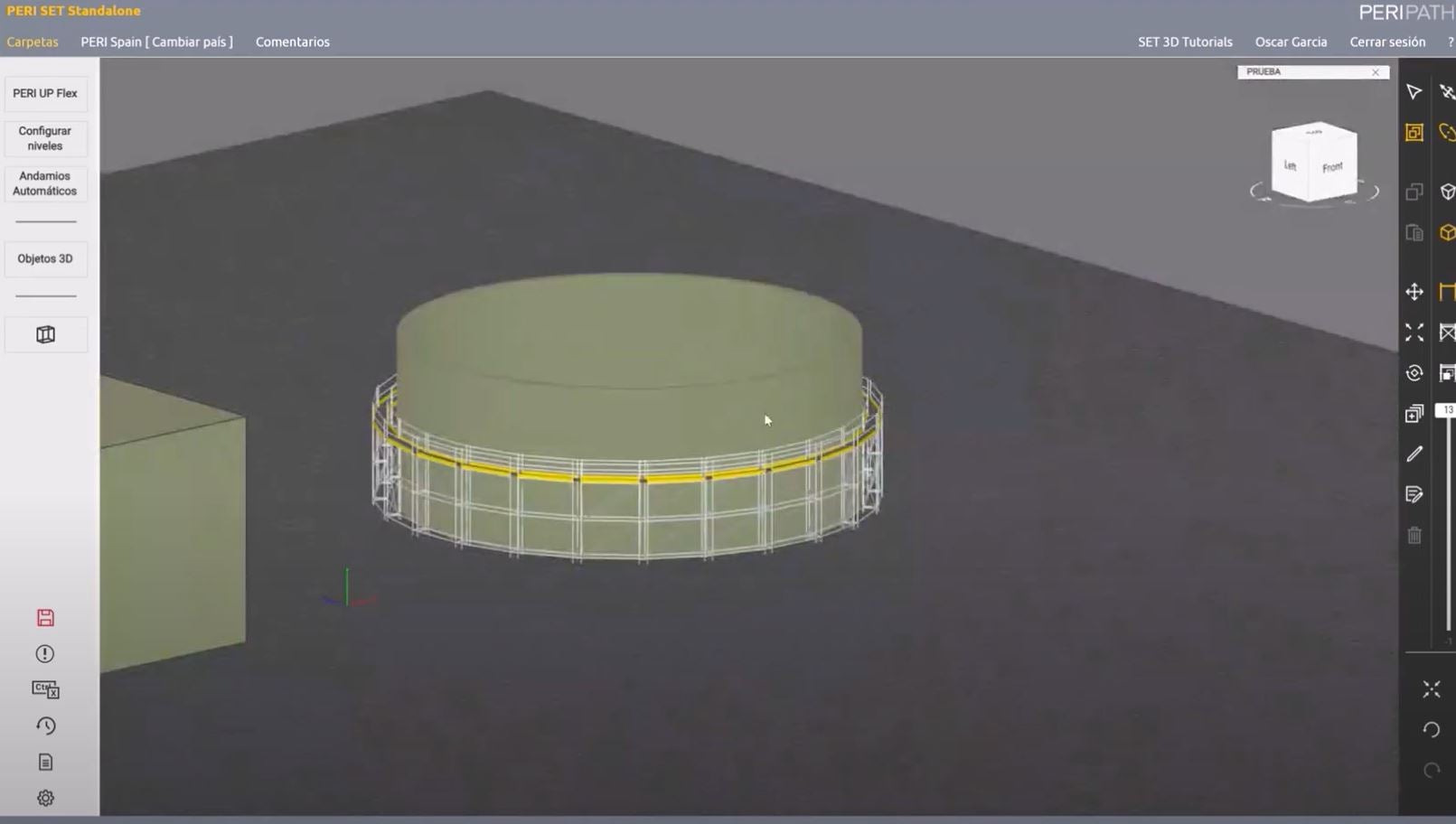Select the pencil edit tool
This screenshot has width=1456, height=824.
click(1414, 454)
